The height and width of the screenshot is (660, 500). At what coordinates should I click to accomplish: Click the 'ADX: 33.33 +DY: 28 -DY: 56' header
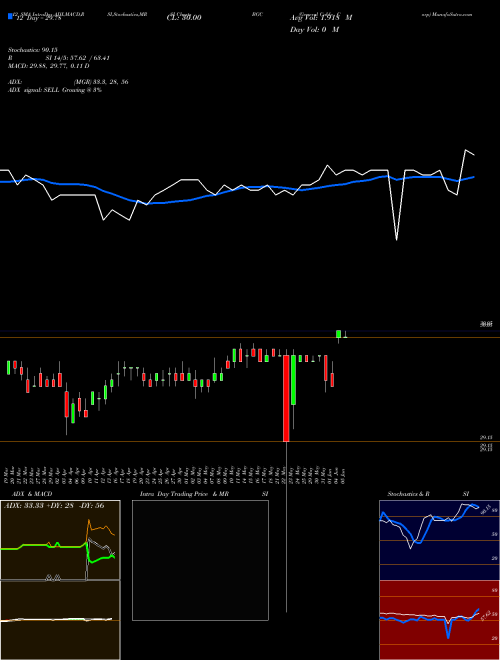pos(54,506)
